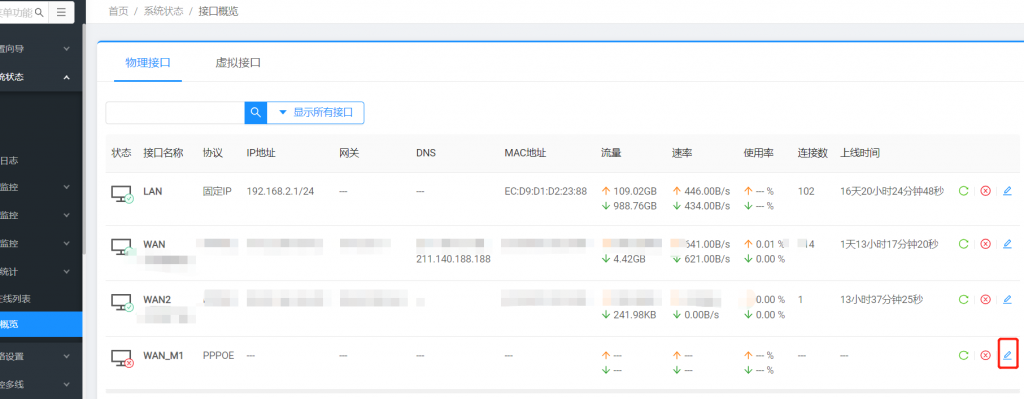
Task: Click the WAN2 uptime 13小时37分钟25秒
Action: coord(882,300)
